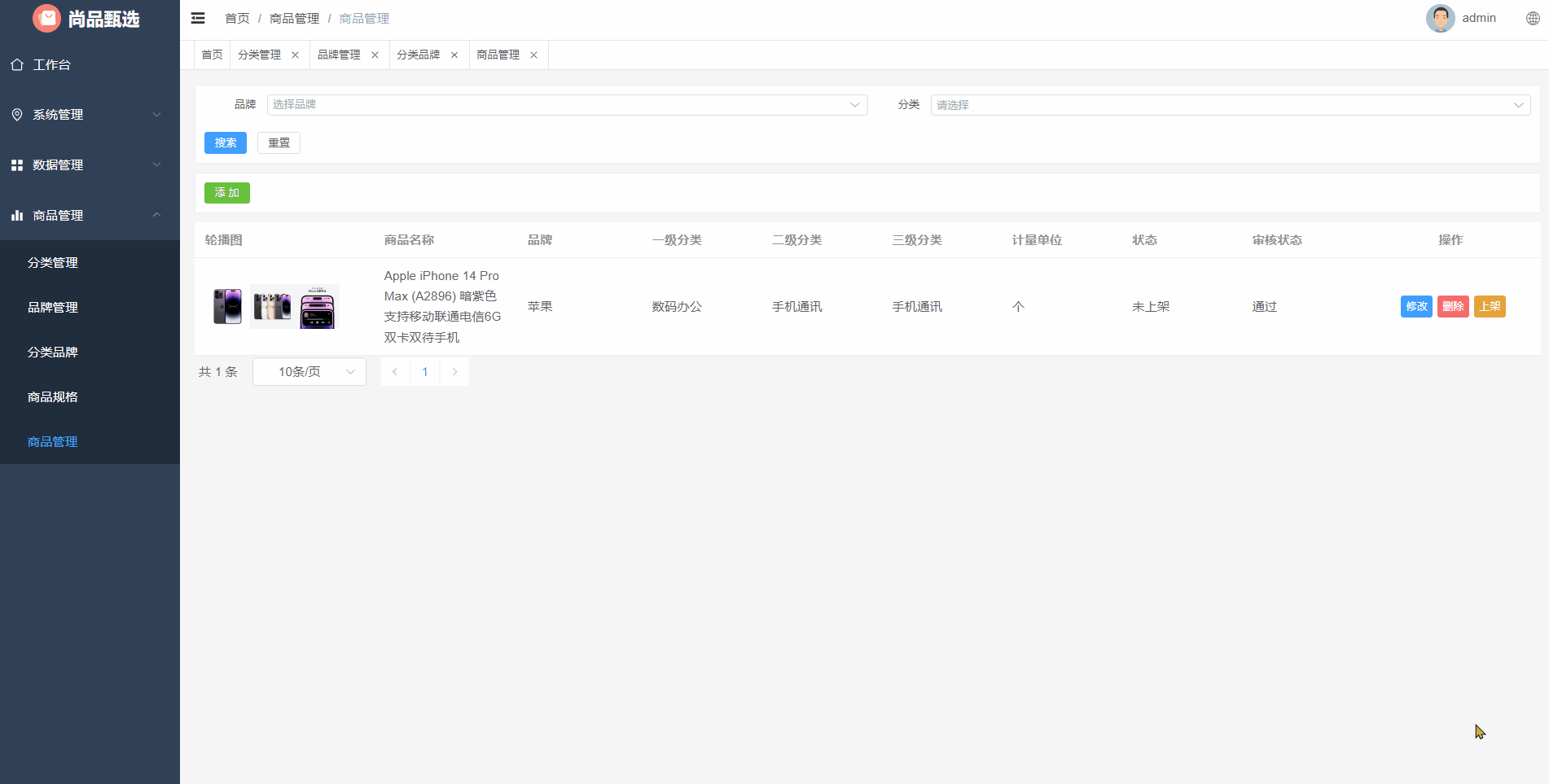Click the 数据管理 grid icon

[x=17, y=164]
